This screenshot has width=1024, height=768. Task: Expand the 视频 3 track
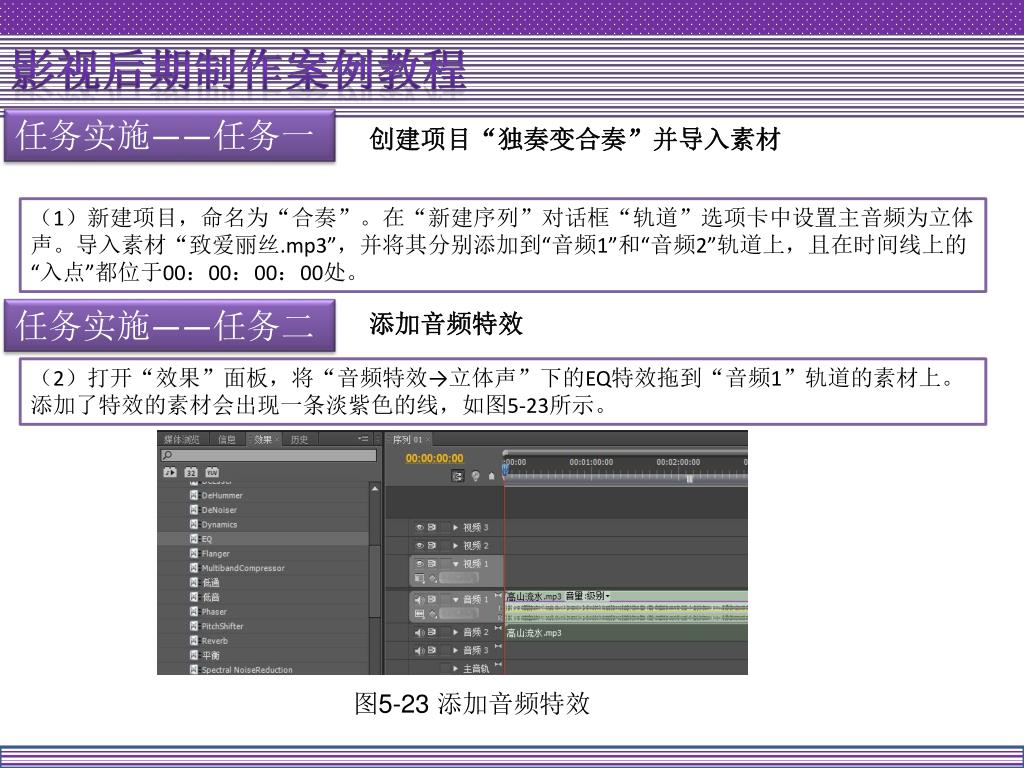tap(456, 527)
